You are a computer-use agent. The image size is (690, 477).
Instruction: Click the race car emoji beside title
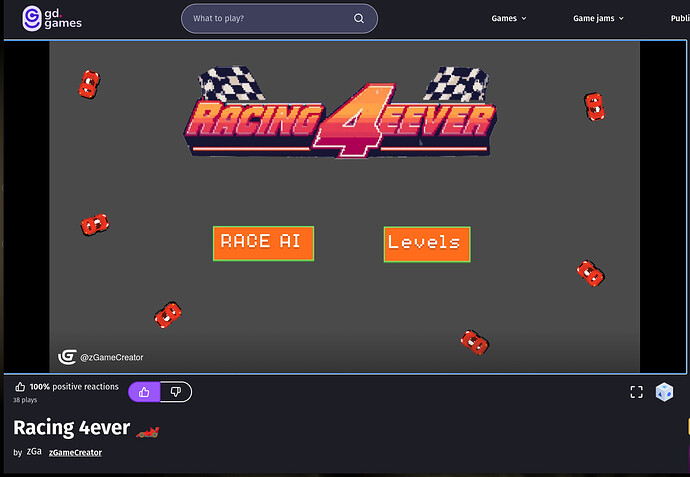148,432
